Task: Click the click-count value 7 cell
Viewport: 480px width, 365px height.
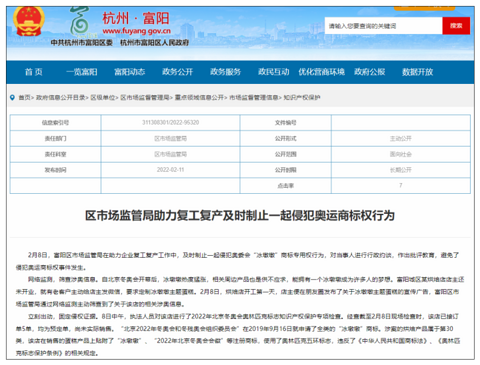Action: coord(401,186)
